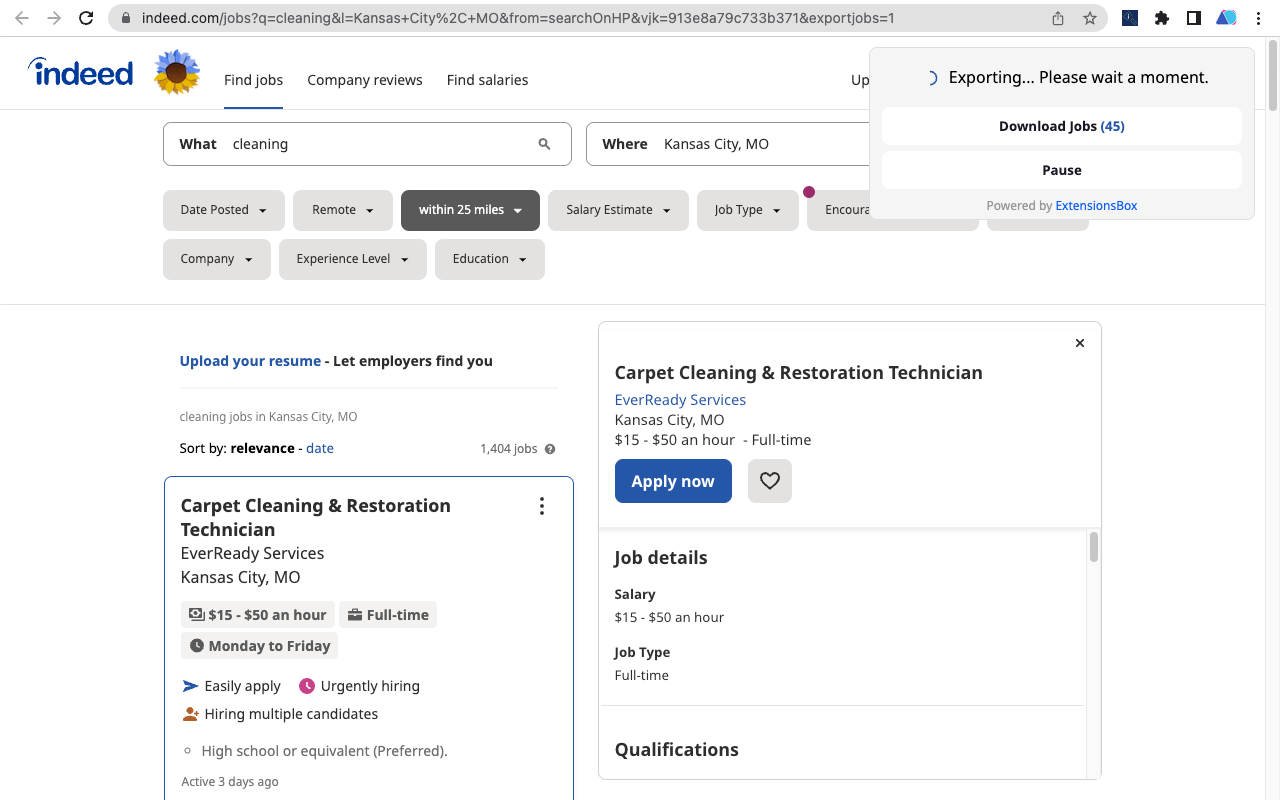
Task: Click the search magnifier icon in What field
Action: point(544,144)
